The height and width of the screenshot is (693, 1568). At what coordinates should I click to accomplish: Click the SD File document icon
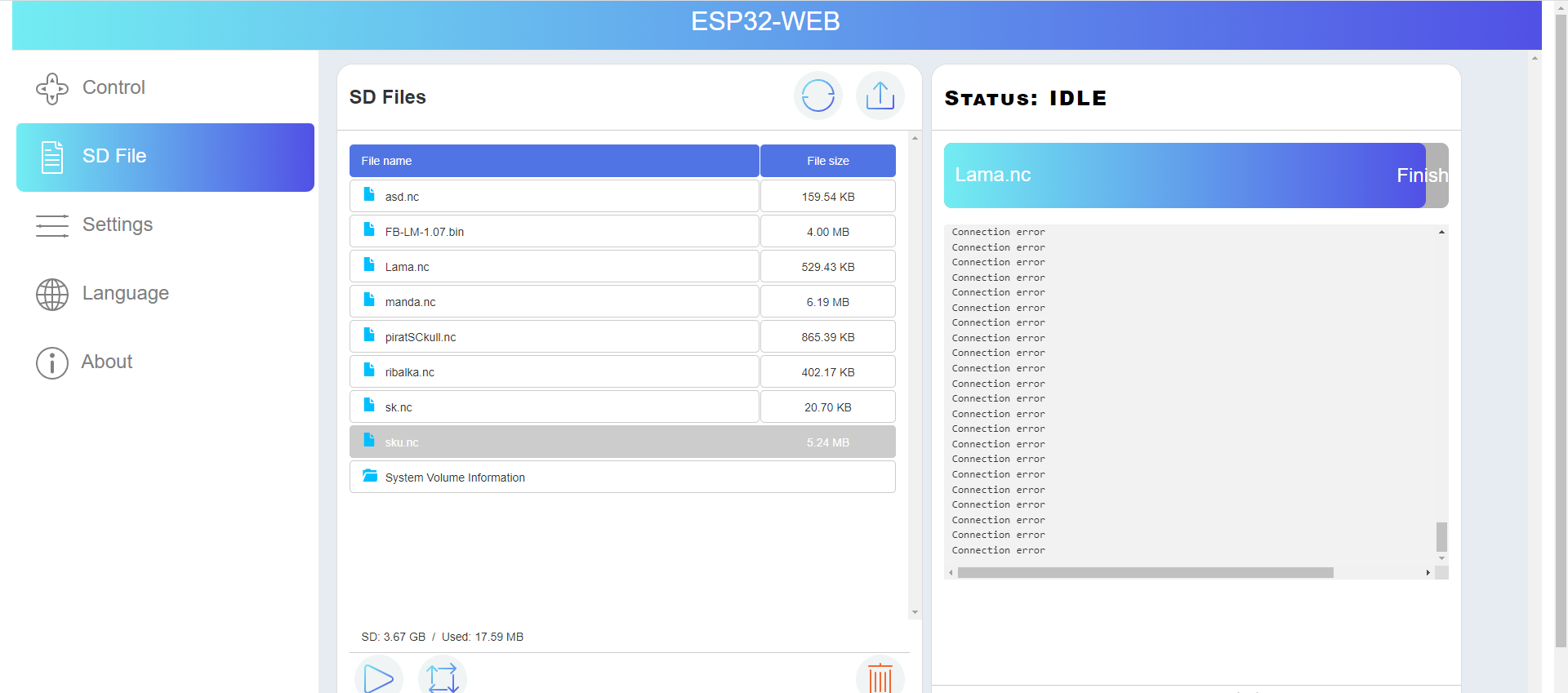pyautogui.click(x=52, y=157)
